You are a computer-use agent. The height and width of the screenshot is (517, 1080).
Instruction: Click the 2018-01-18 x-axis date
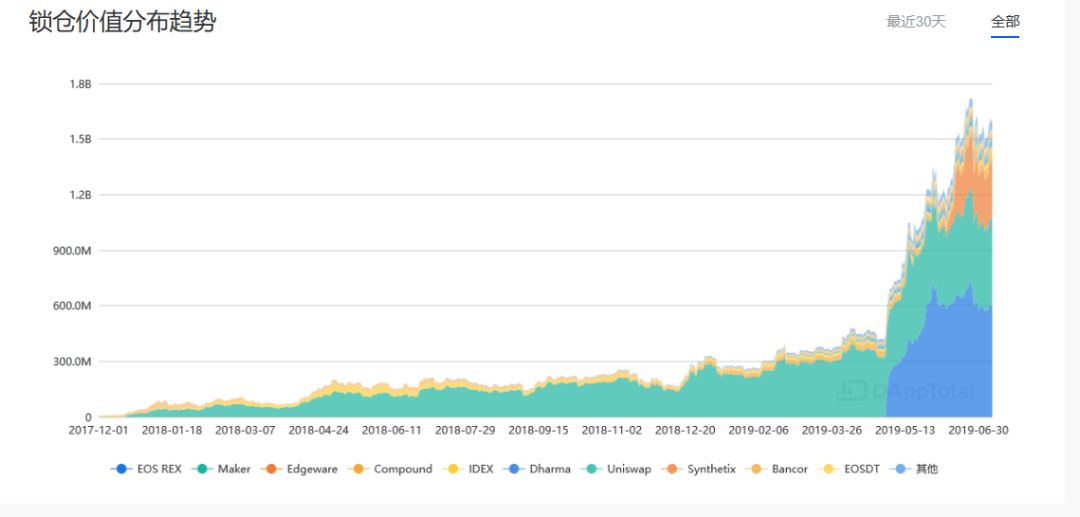[x=172, y=430]
